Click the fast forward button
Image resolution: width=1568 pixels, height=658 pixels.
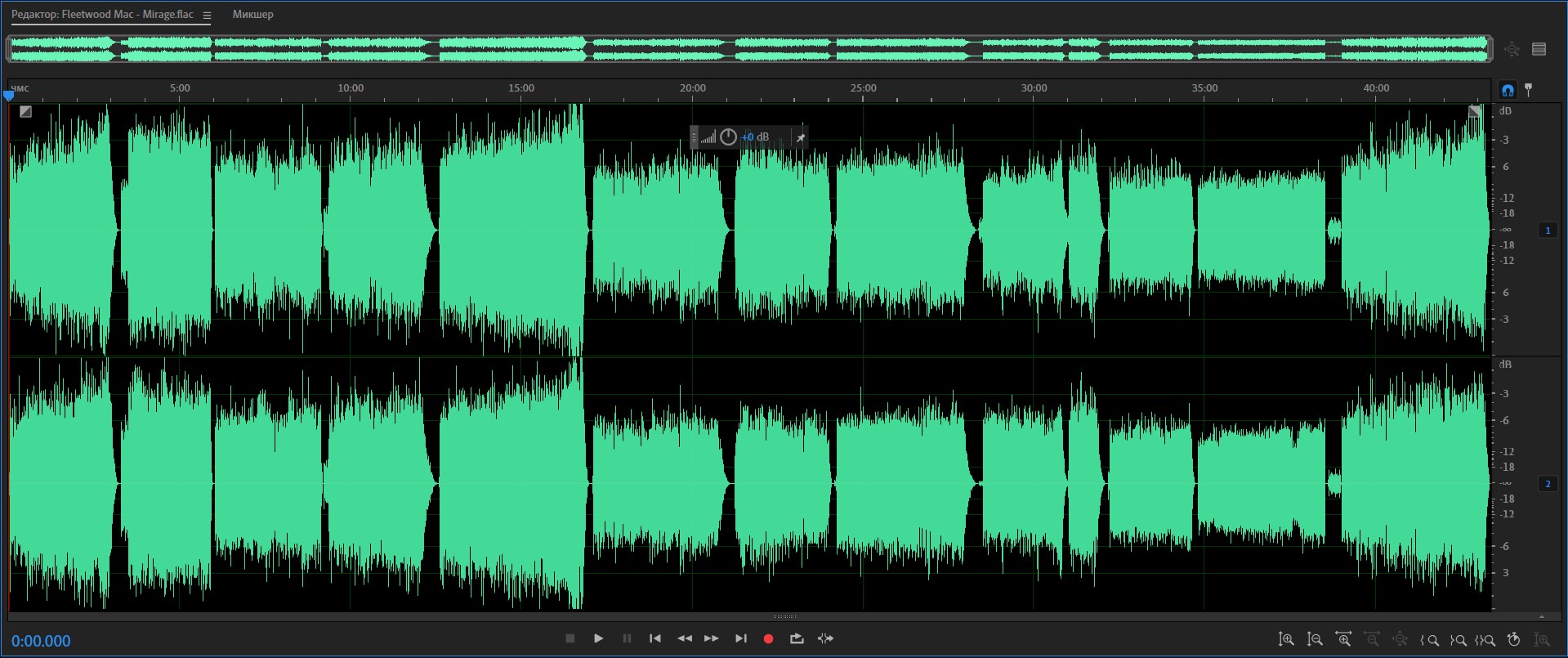(x=712, y=638)
